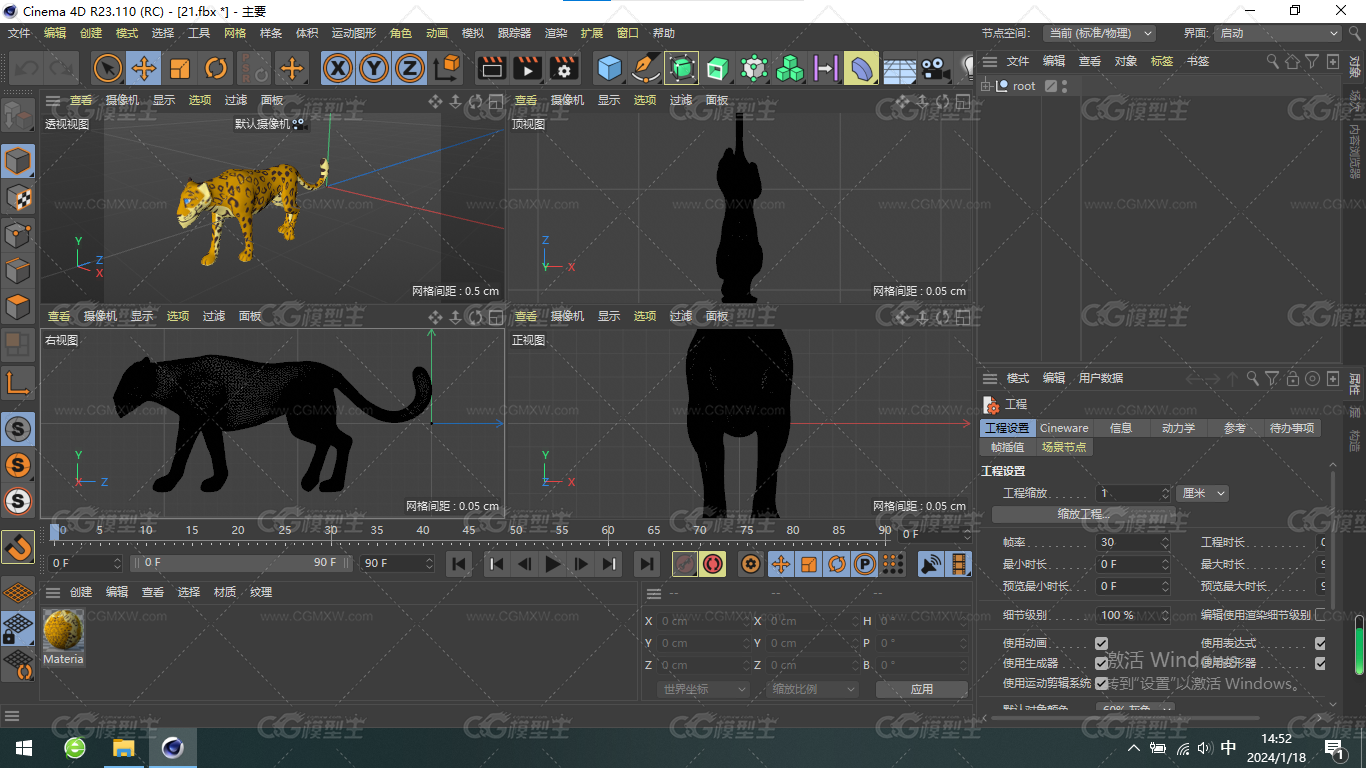Image resolution: width=1366 pixels, height=768 pixels.
Task: Select the Spline Pen tool
Action: point(645,68)
